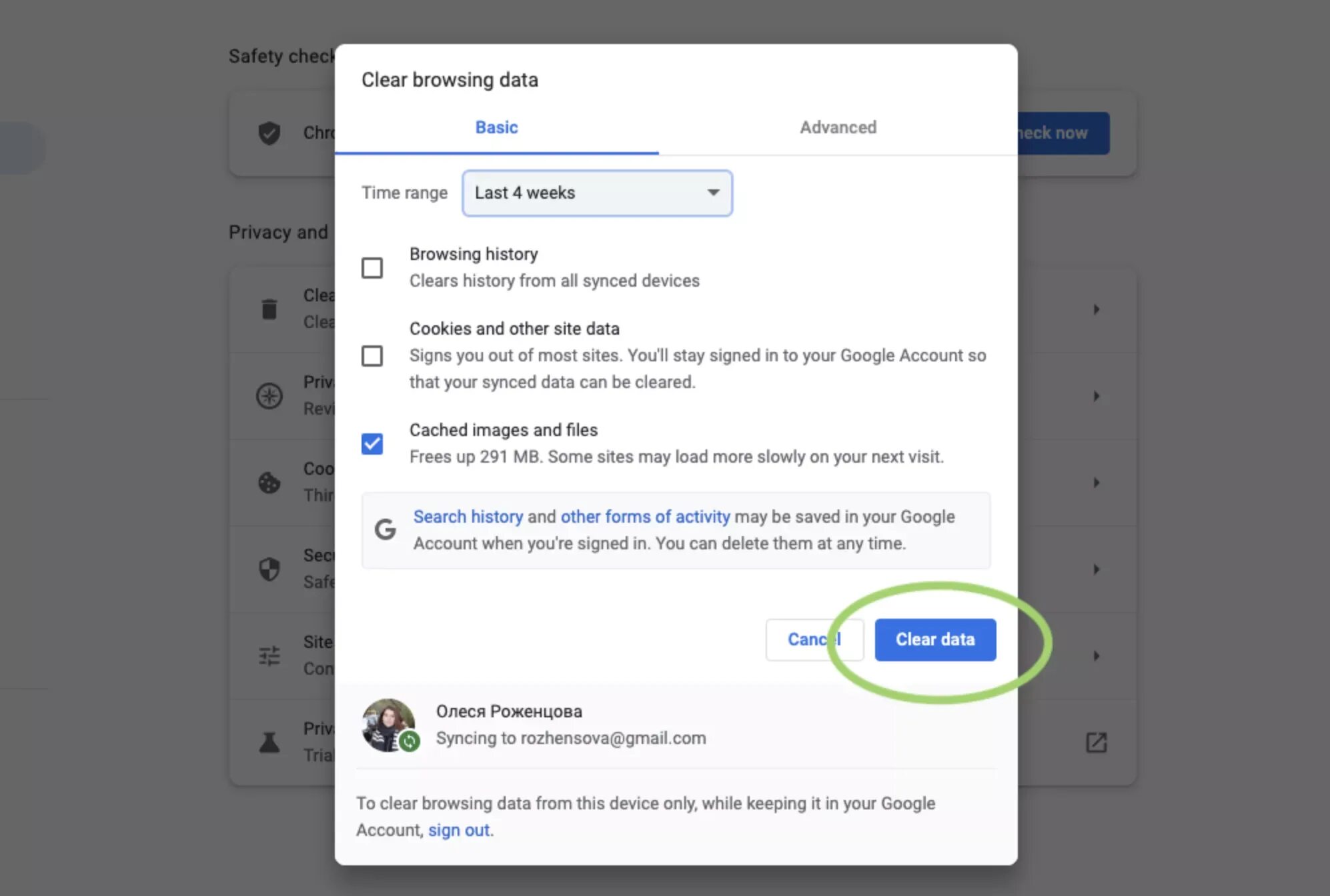The width and height of the screenshot is (1330, 896).
Task: Uncheck Cached images and files
Action: (372, 444)
